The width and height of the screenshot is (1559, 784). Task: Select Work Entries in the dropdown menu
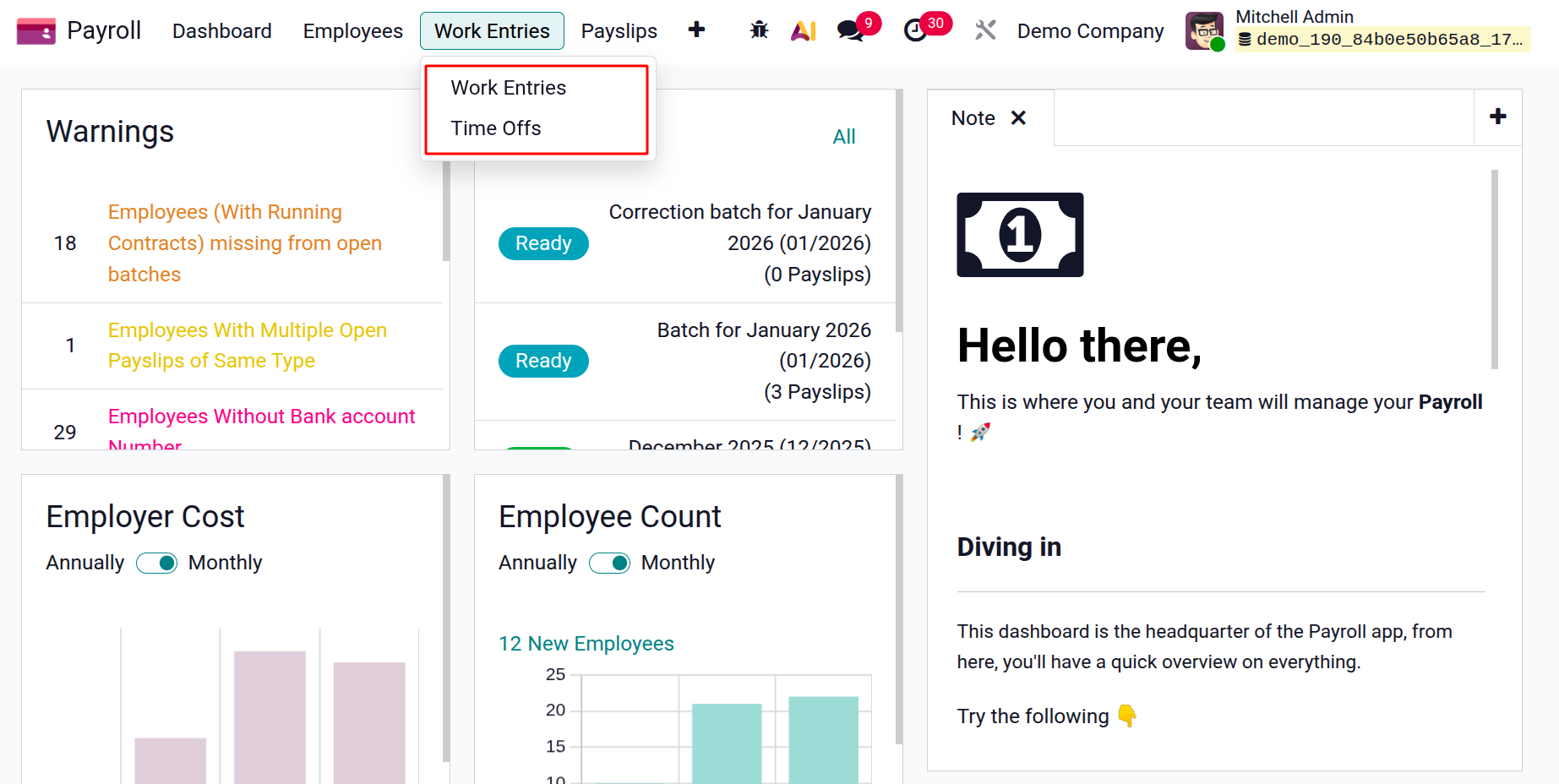point(509,88)
